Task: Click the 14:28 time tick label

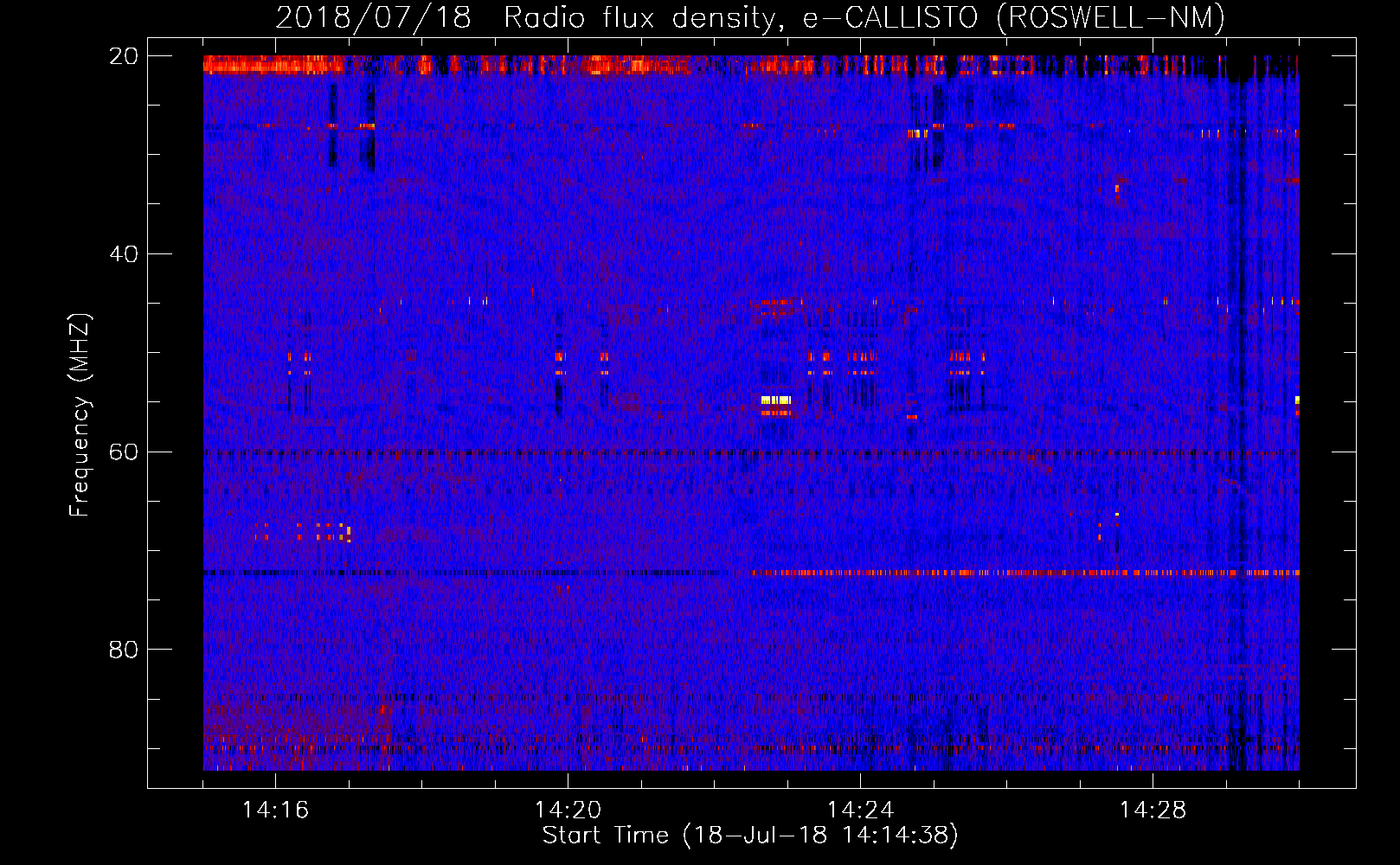Action: point(1153,810)
